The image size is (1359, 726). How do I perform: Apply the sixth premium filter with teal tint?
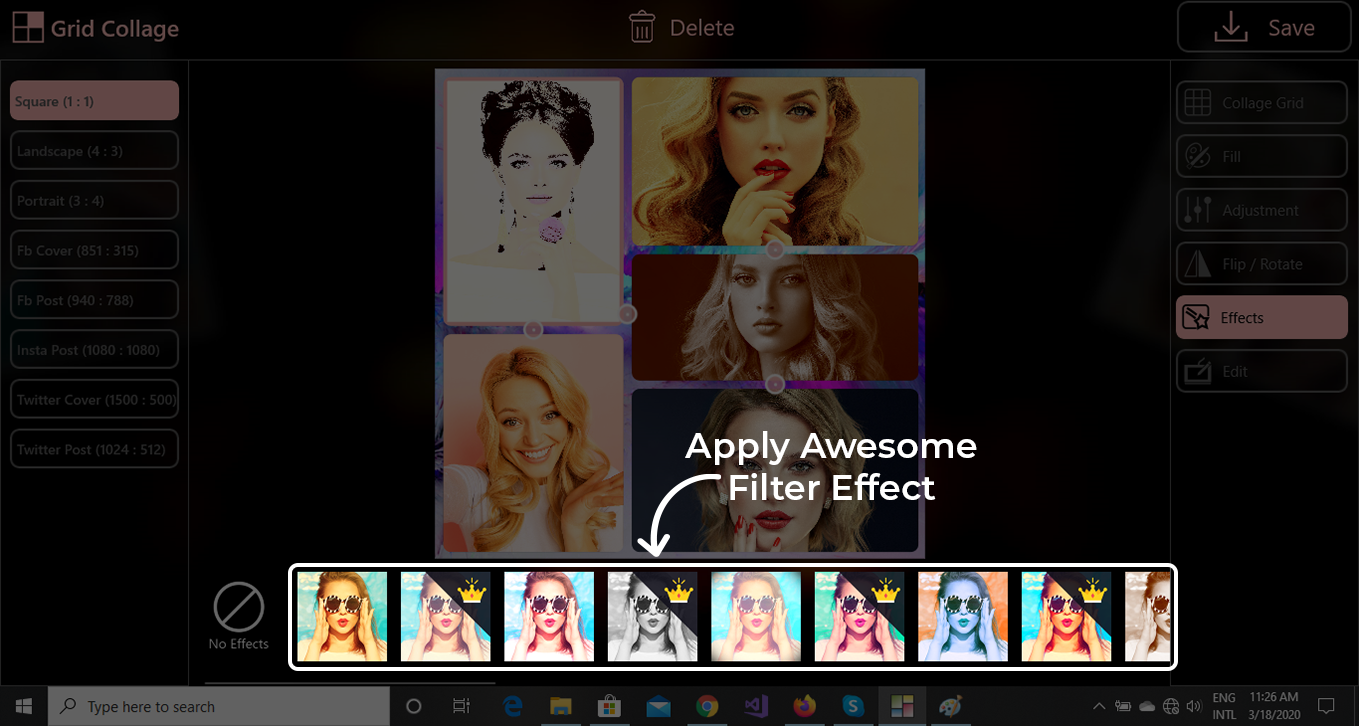click(860, 617)
